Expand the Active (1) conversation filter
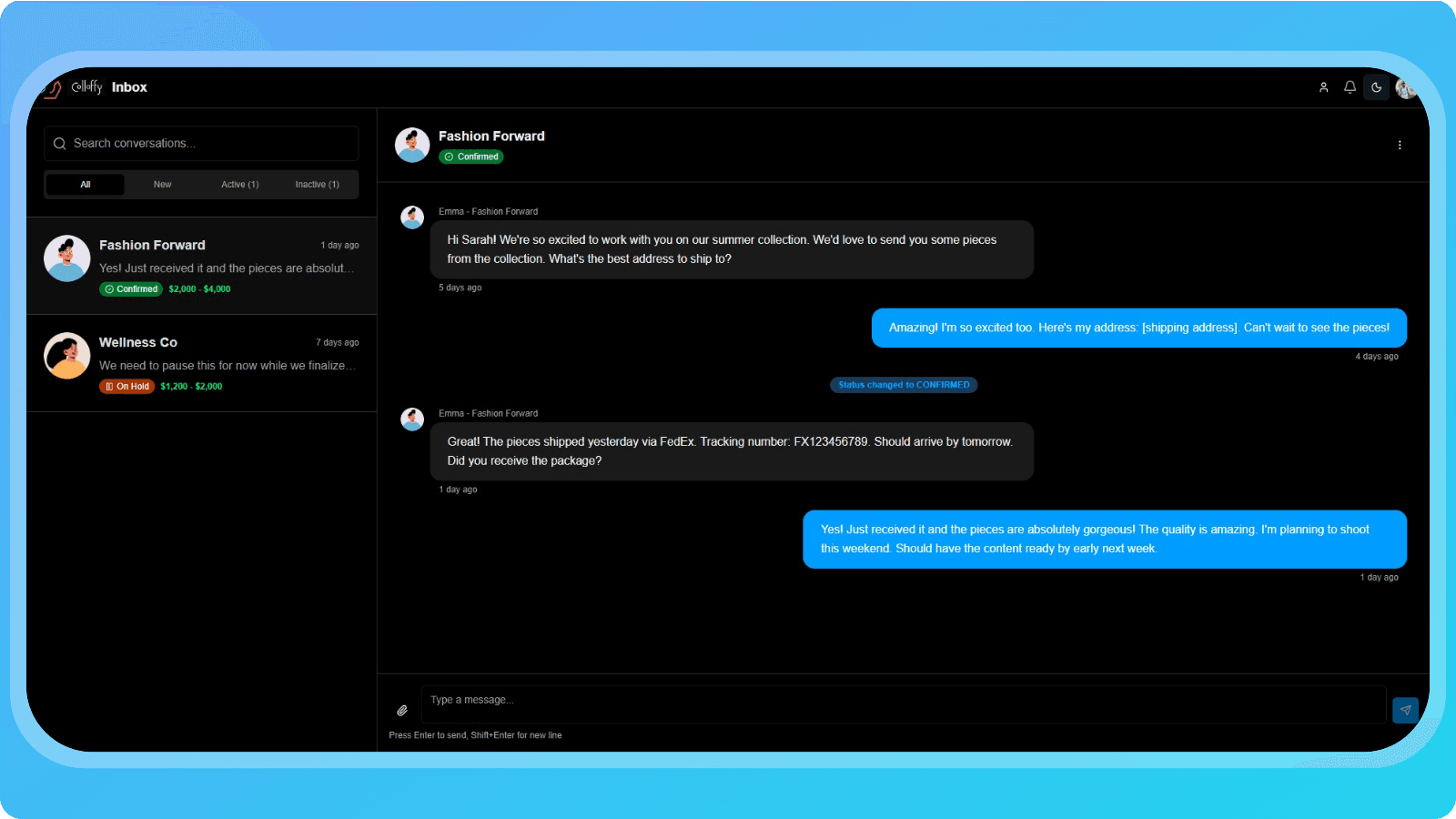This screenshot has height=819, width=1456. (x=238, y=184)
